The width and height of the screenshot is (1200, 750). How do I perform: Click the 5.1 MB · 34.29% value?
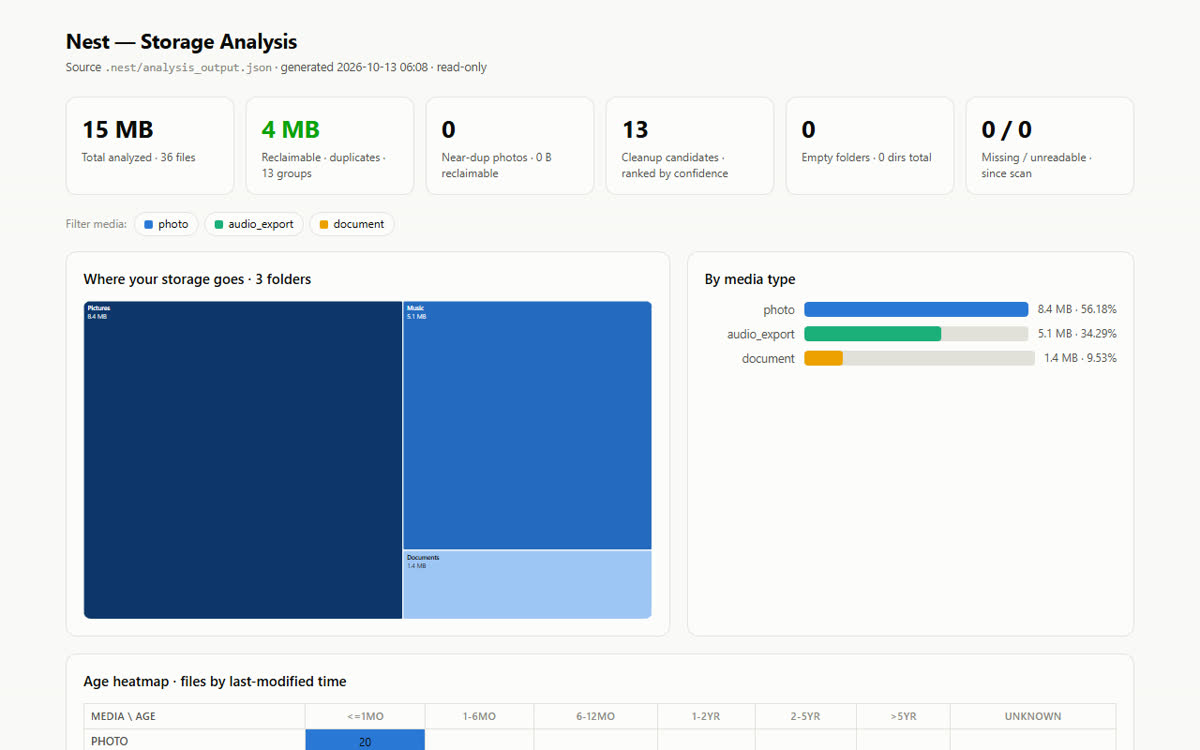click(x=1077, y=334)
